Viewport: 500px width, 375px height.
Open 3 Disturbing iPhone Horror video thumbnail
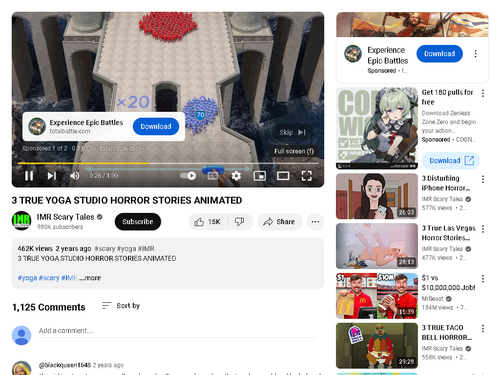(377, 196)
